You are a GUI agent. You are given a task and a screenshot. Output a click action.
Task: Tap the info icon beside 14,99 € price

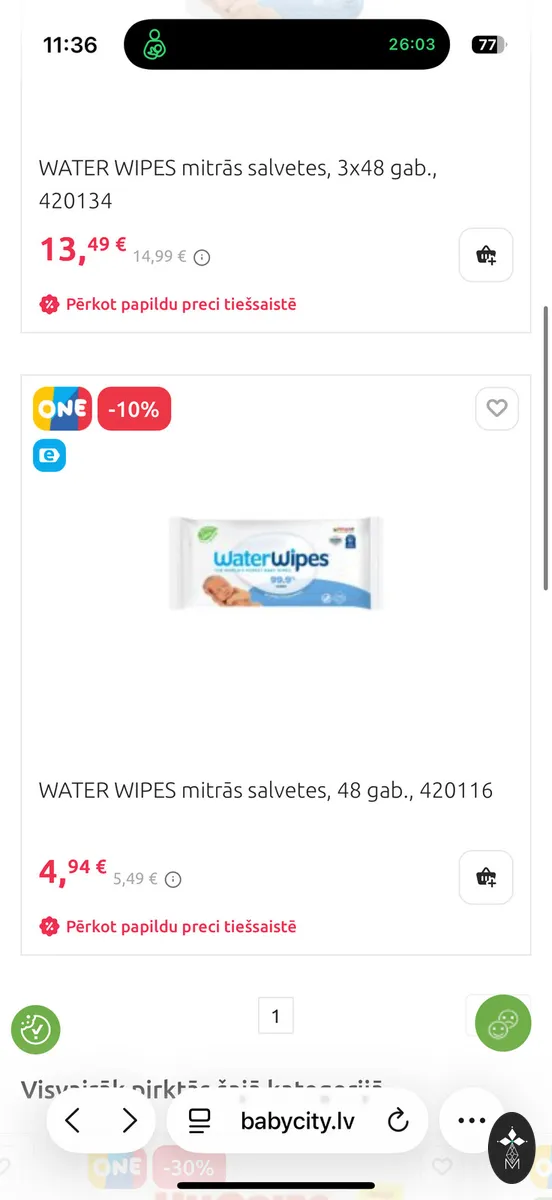[202, 257]
